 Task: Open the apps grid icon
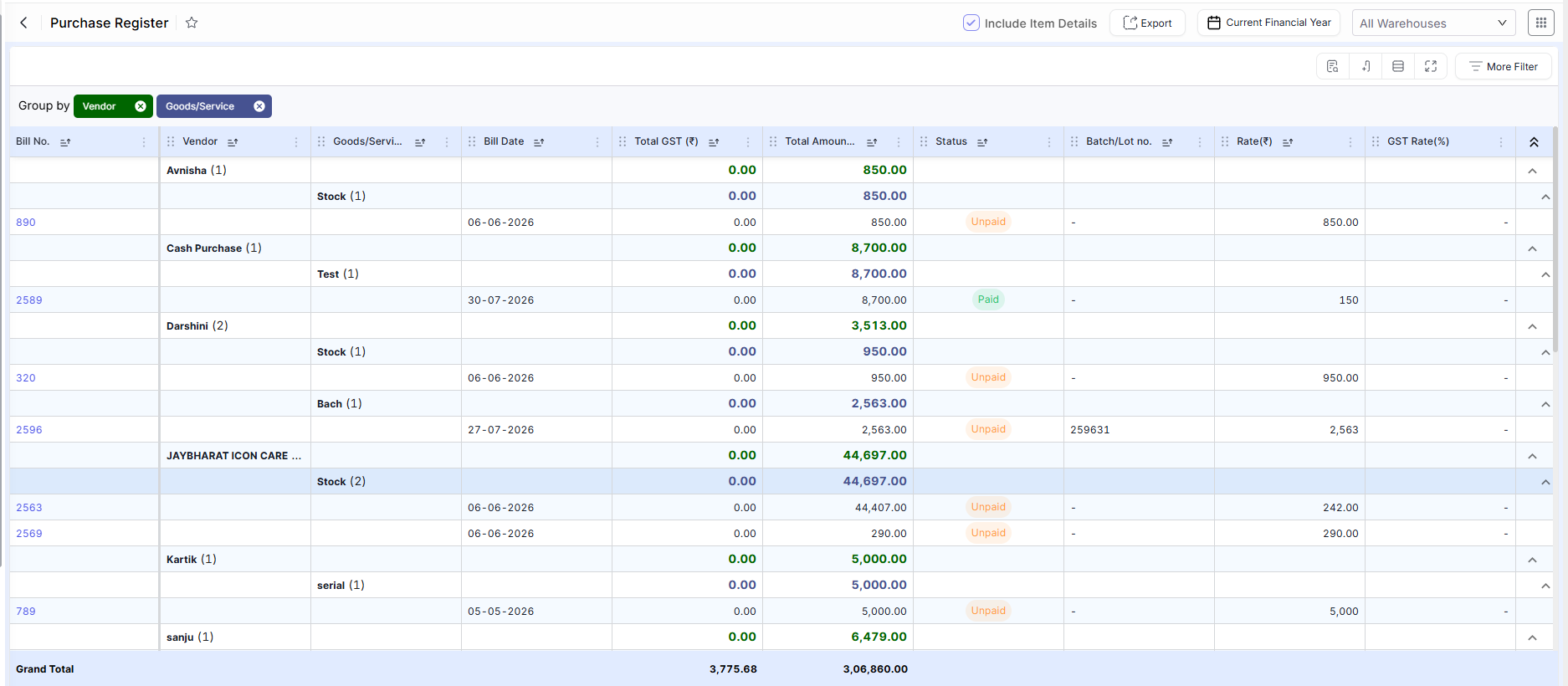coord(1540,23)
